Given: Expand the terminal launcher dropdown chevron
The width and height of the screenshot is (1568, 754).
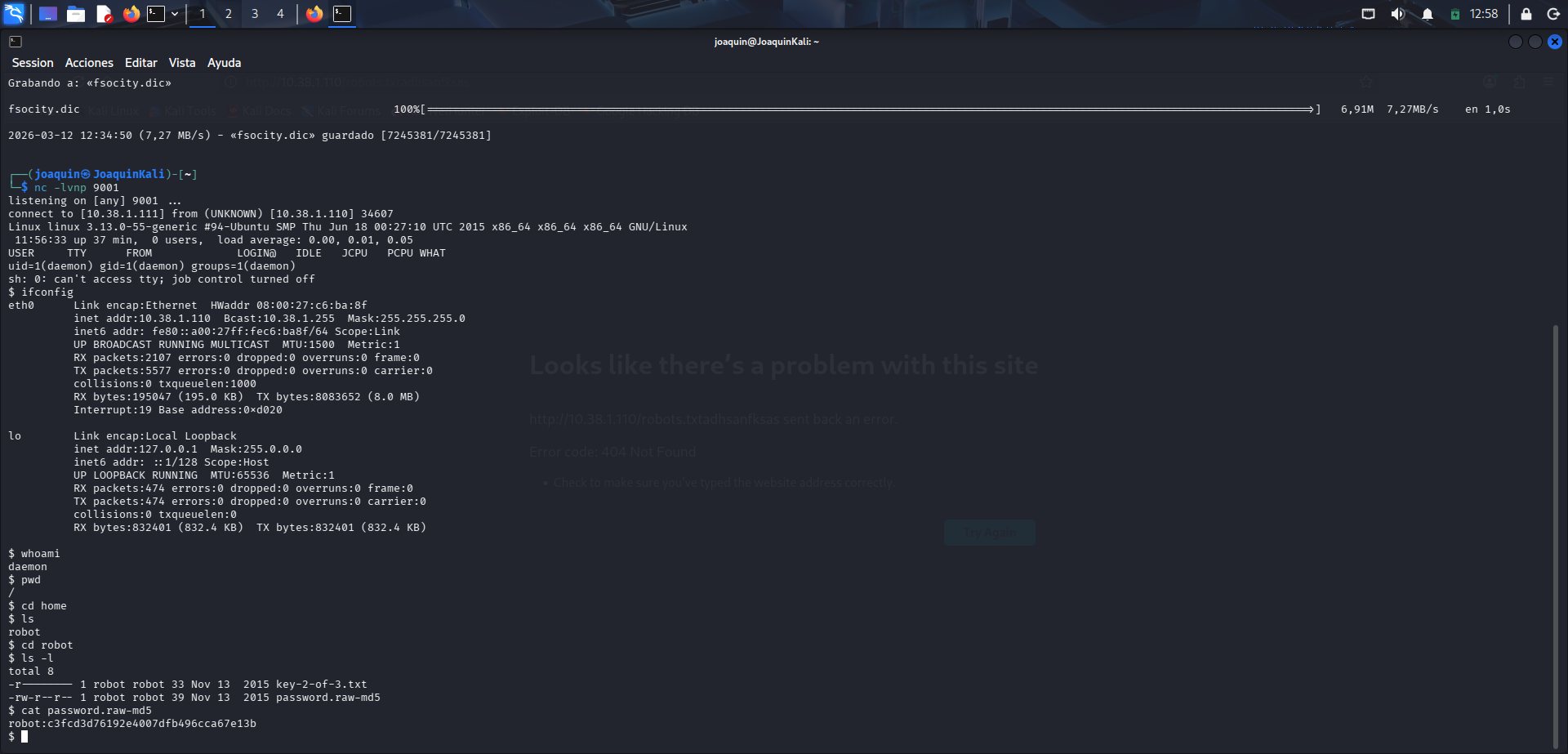Looking at the screenshot, I should coord(173,13).
